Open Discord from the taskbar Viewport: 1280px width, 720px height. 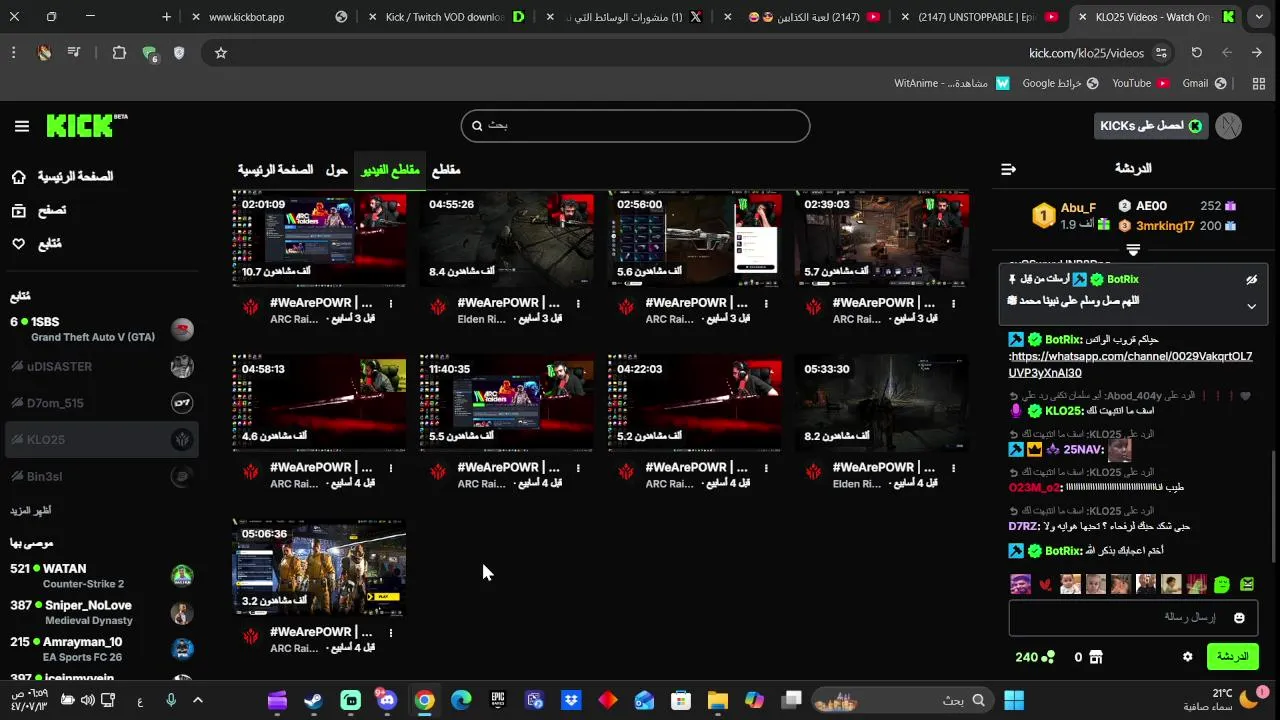point(387,700)
